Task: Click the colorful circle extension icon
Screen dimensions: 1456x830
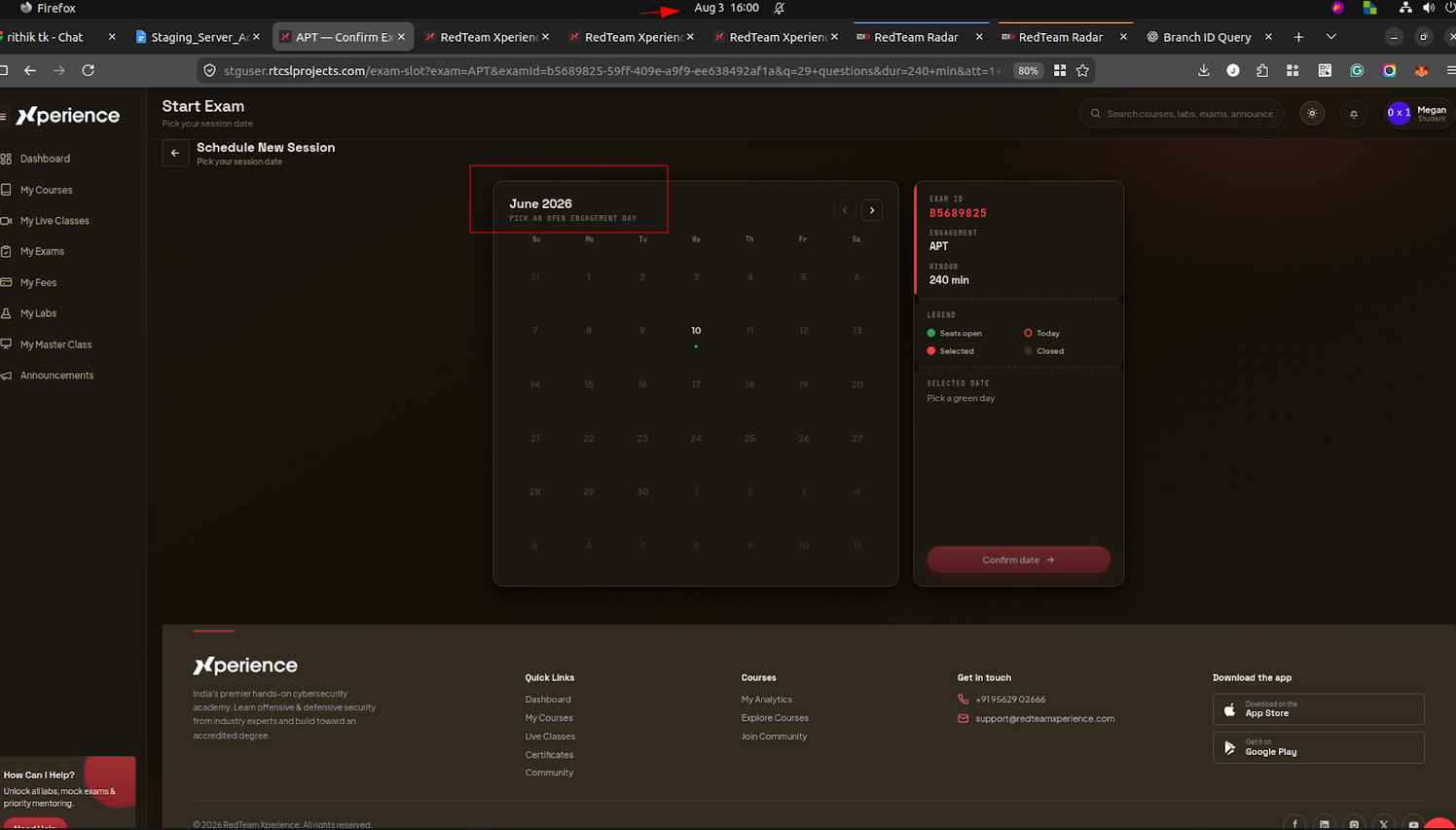Action: coord(1390,70)
